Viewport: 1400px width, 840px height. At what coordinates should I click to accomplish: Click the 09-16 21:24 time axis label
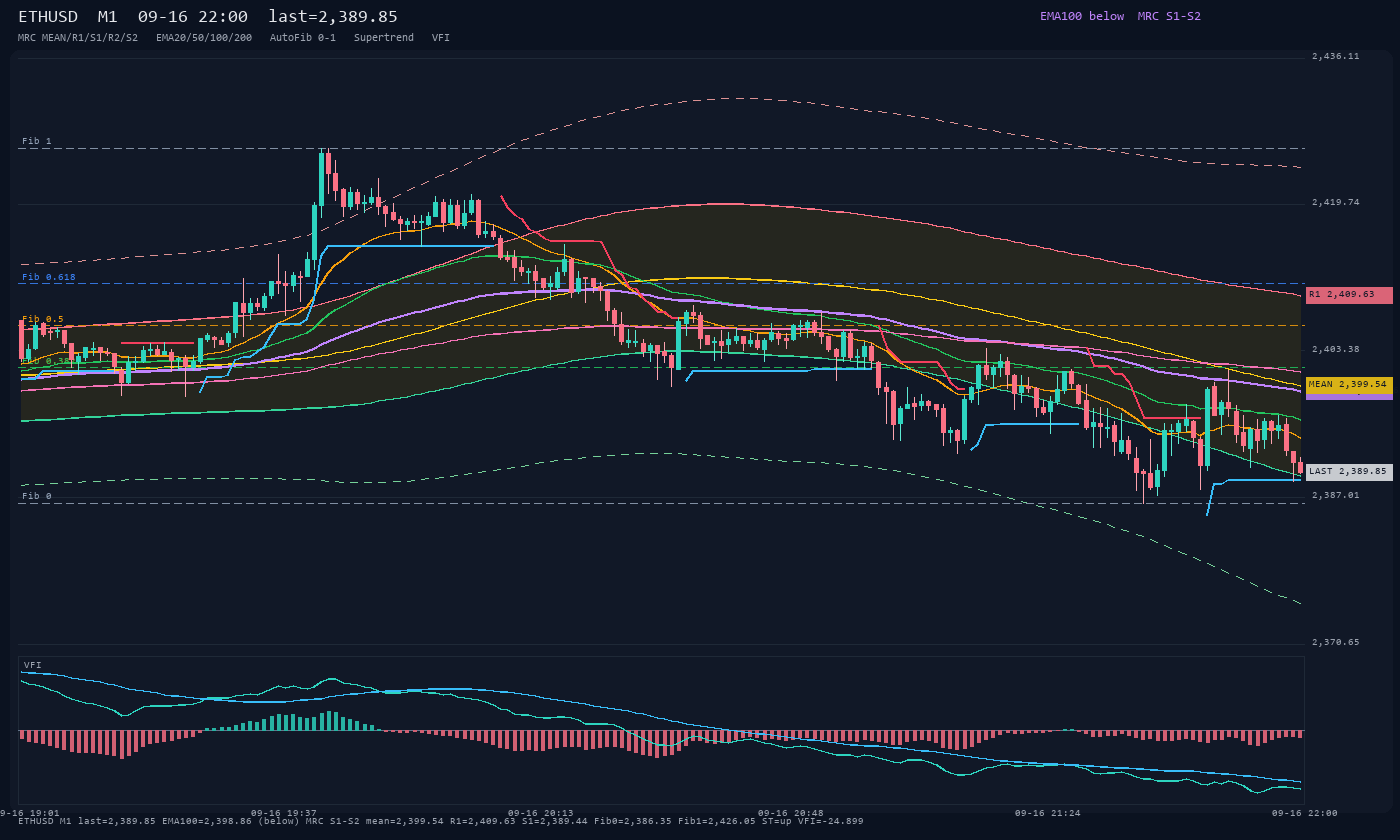pyautogui.click(x=1048, y=813)
